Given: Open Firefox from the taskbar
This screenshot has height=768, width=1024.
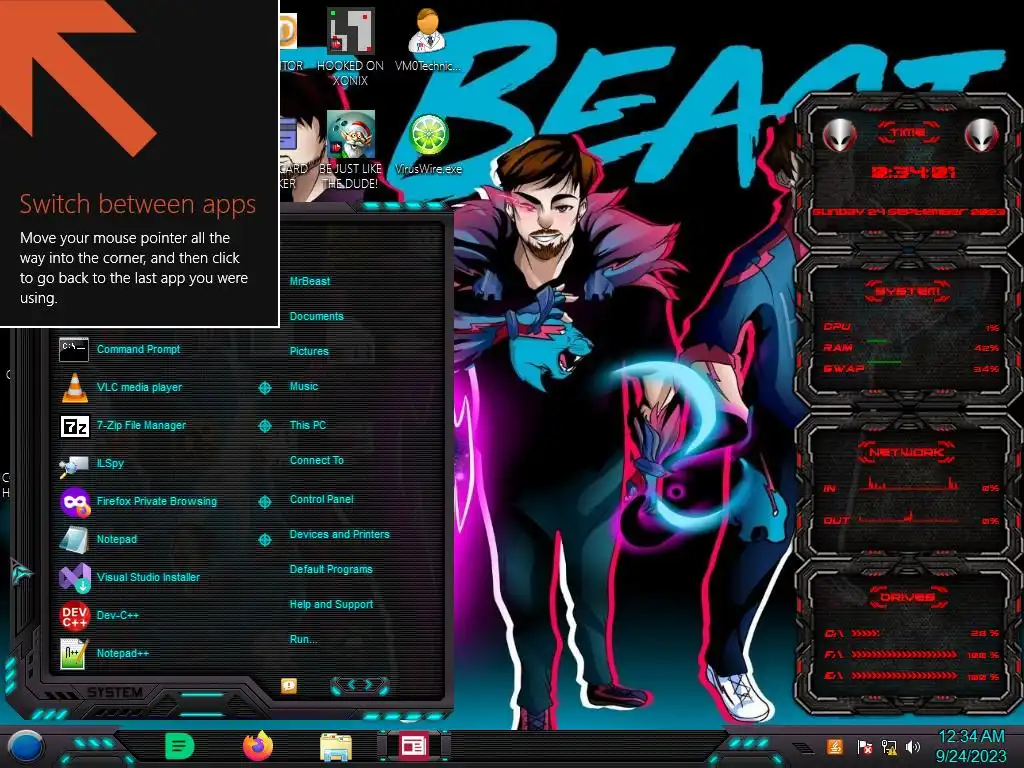Looking at the screenshot, I should (x=258, y=746).
